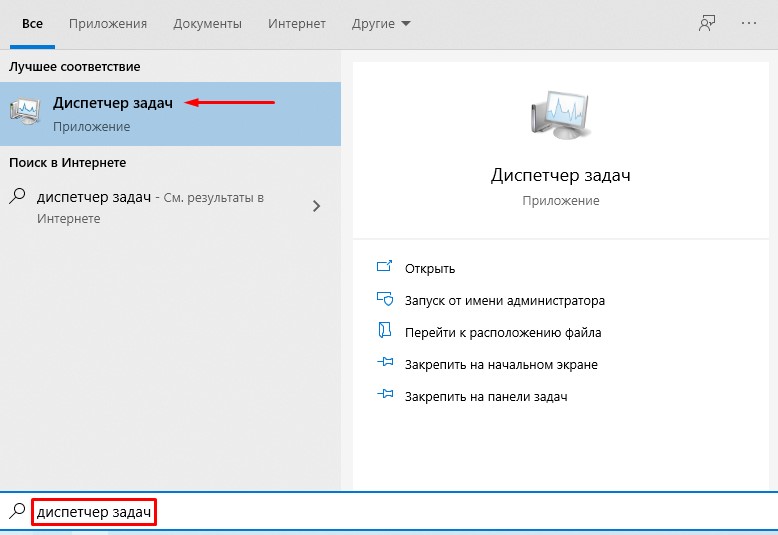Click the feedback person icon
The height and width of the screenshot is (535, 778).
[707, 23]
